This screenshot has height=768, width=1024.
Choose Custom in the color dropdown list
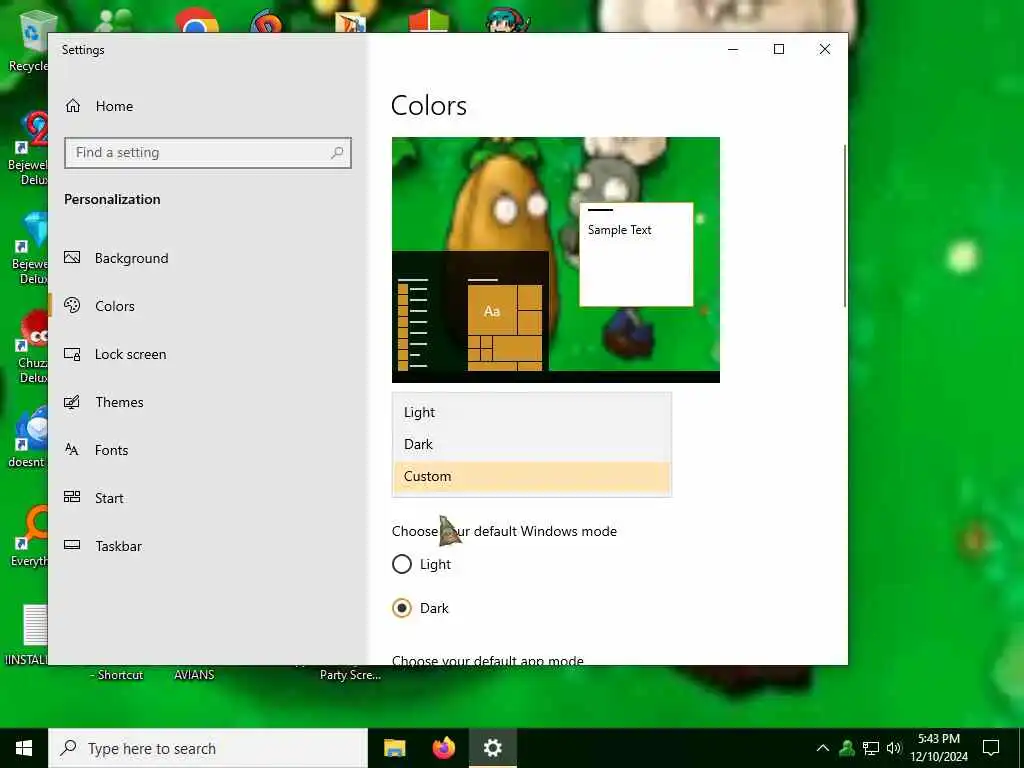pos(532,476)
